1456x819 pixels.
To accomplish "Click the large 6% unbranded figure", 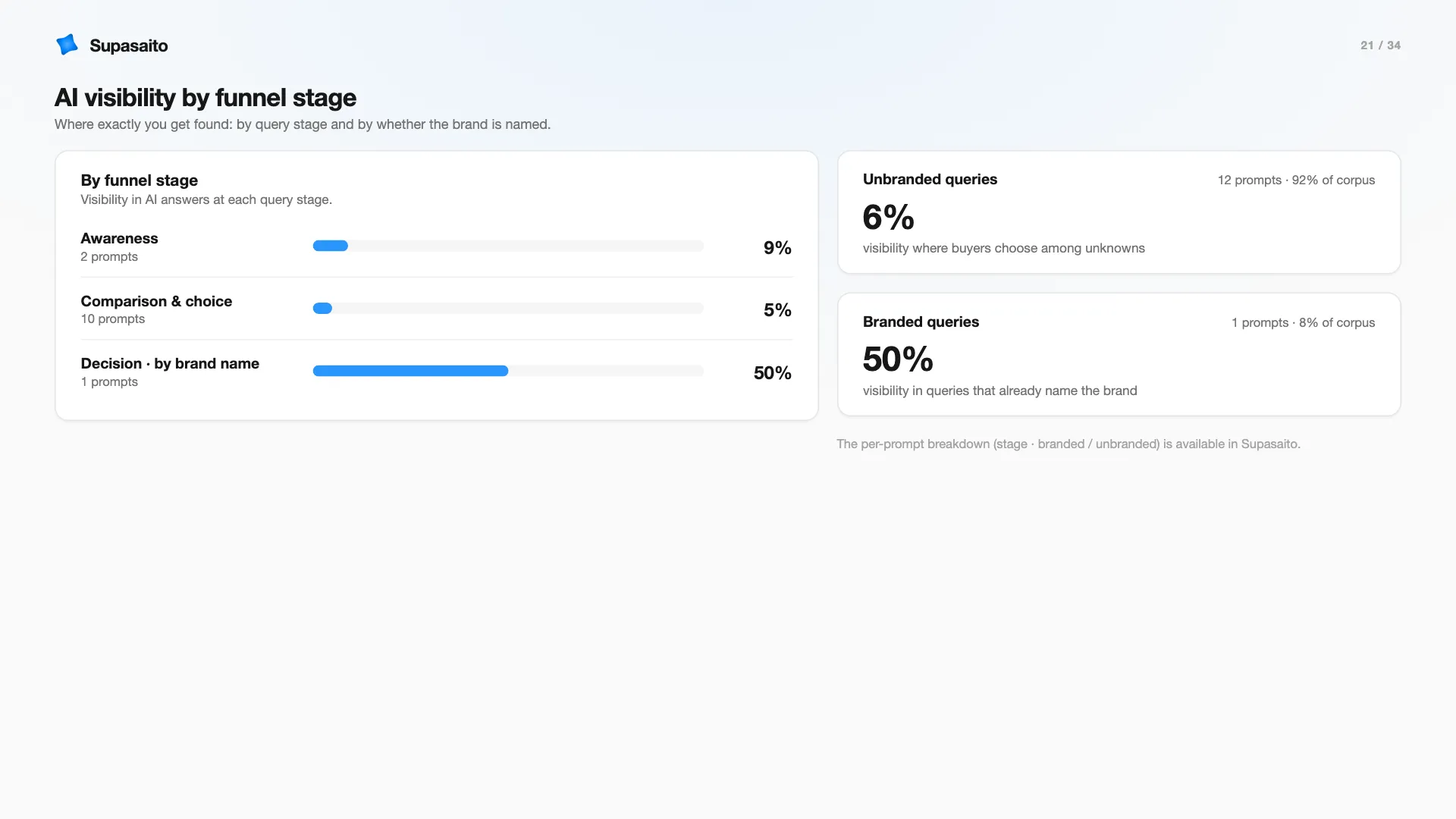I will (889, 218).
